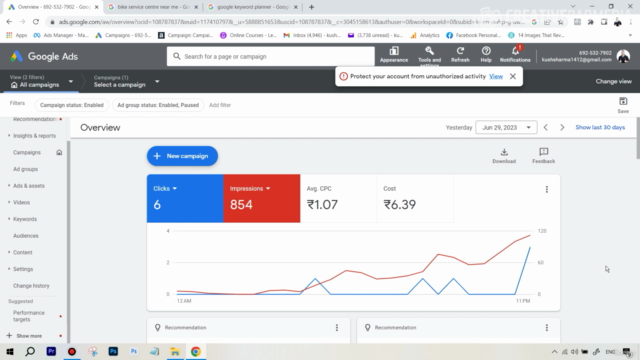Go back in browser history

click(9, 22)
